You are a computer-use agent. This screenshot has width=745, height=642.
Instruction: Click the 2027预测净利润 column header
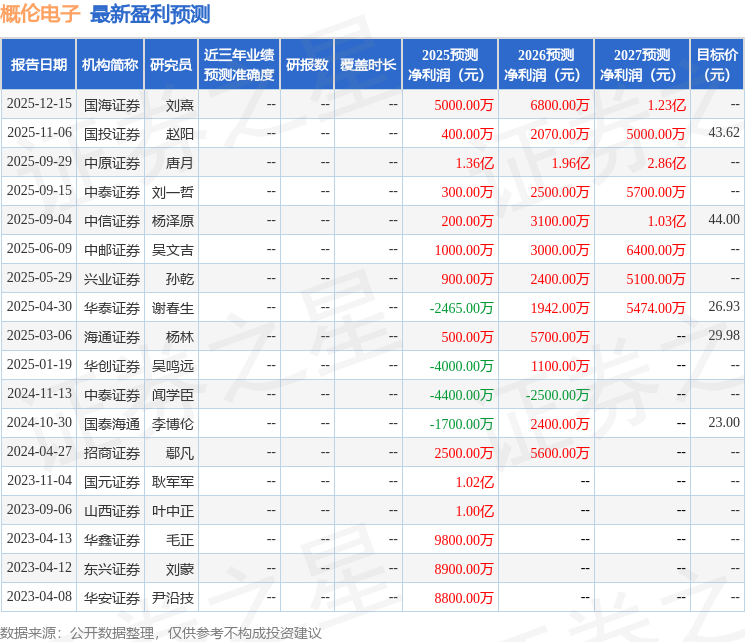641,65
